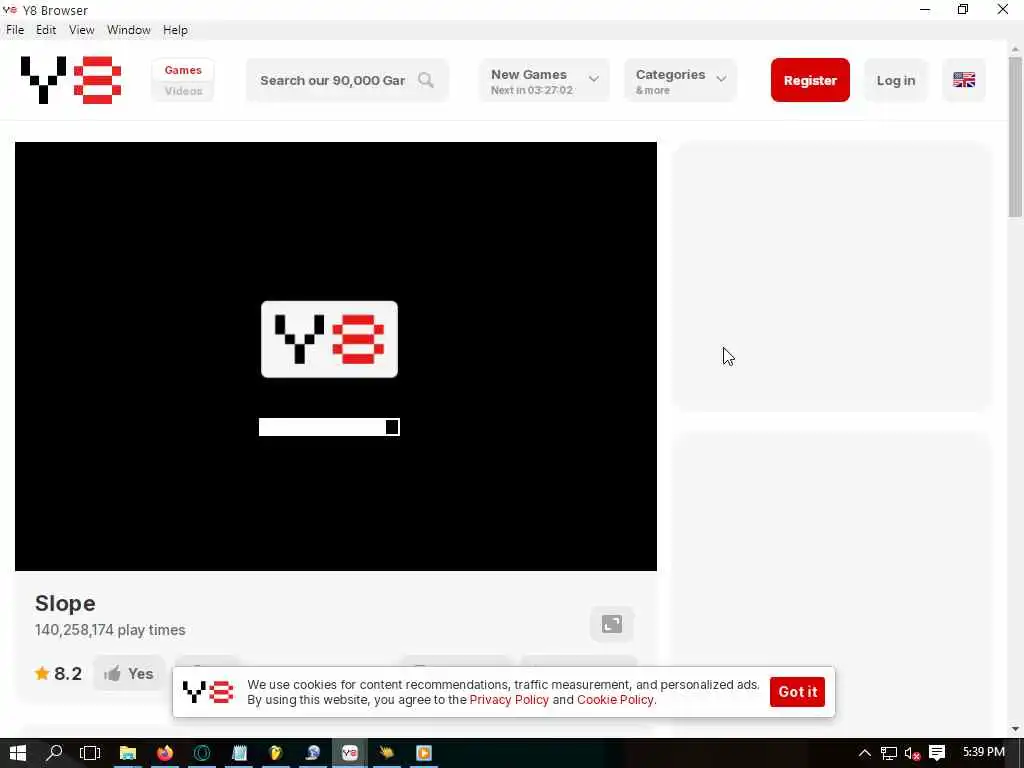The height and width of the screenshot is (768, 1024).
Task: Toggle fullscreen with the expand icon
Action: pos(612,624)
